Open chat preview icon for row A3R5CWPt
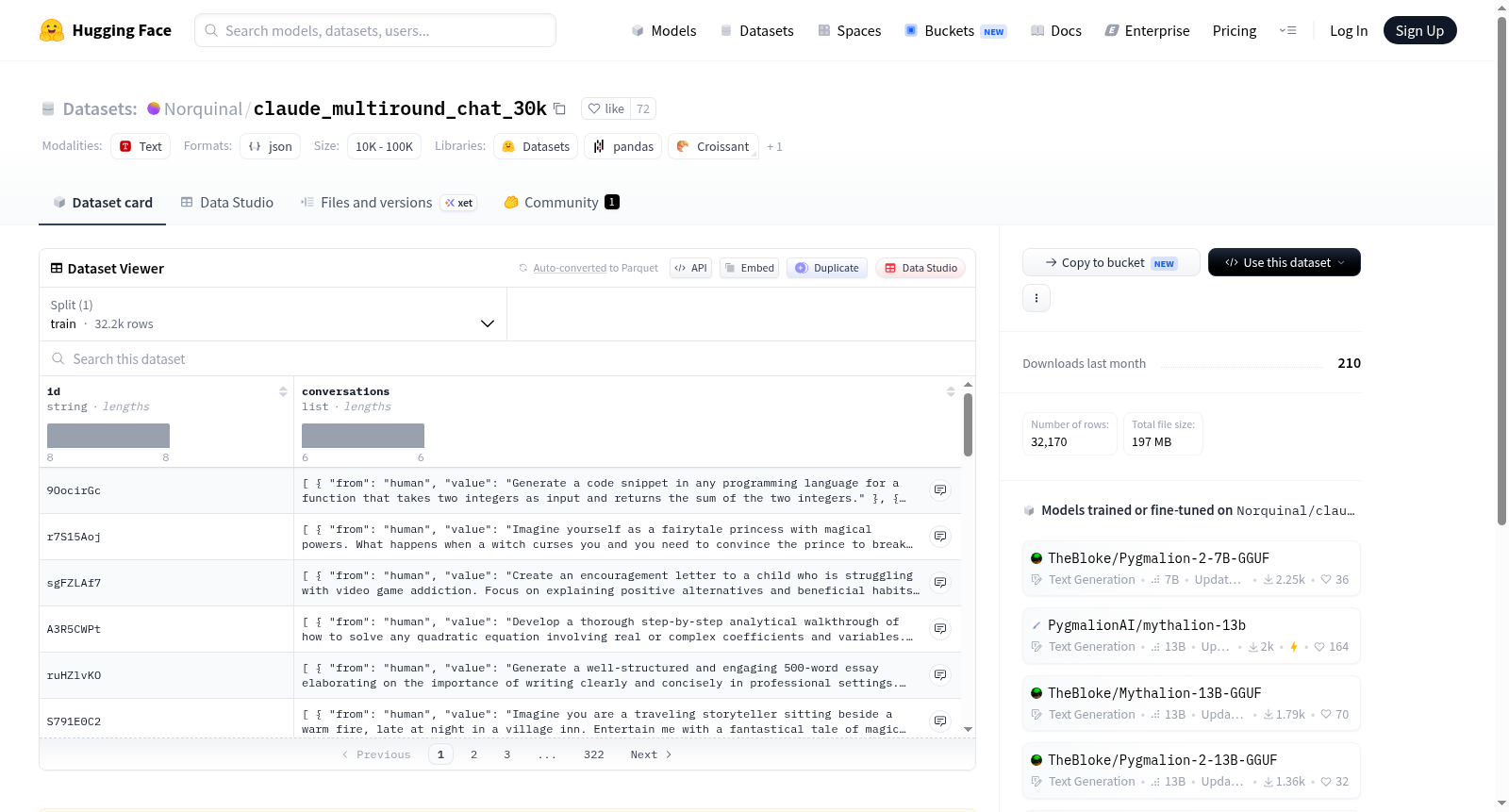 click(940, 629)
